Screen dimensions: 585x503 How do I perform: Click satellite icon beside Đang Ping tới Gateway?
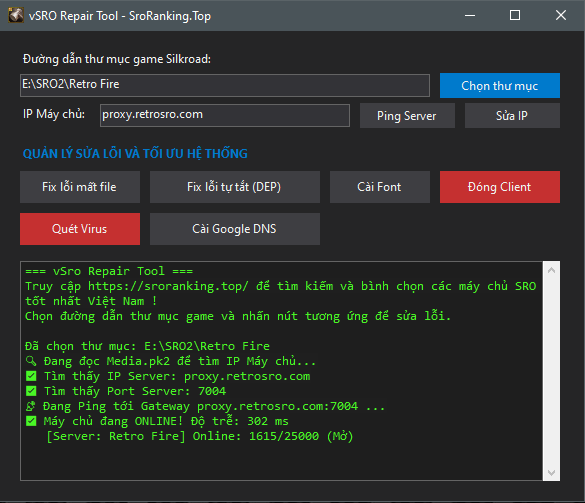(x=31, y=406)
